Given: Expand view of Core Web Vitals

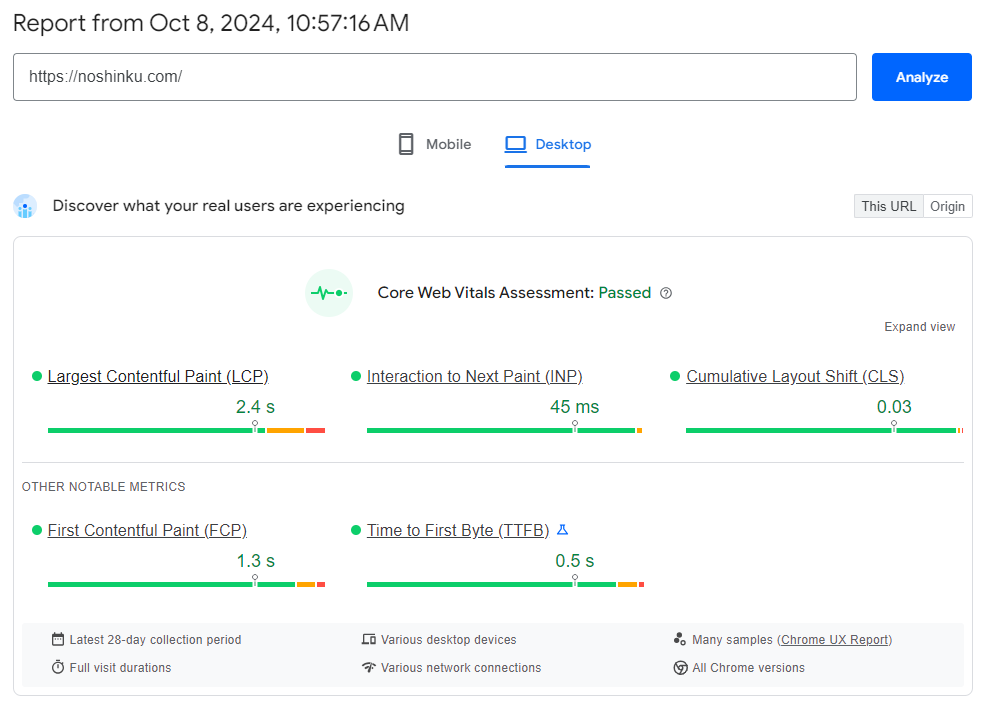Looking at the screenshot, I should click(919, 327).
